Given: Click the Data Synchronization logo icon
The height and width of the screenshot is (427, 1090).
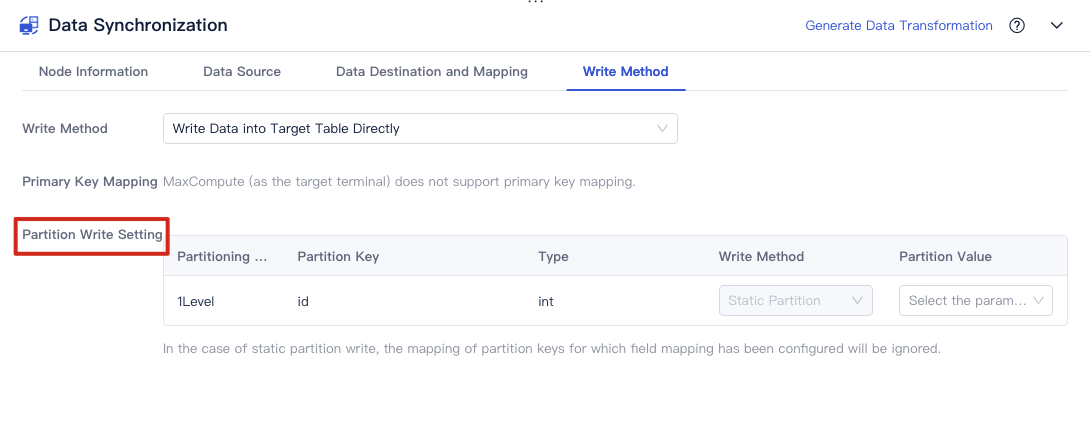Looking at the screenshot, I should coord(29,26).
